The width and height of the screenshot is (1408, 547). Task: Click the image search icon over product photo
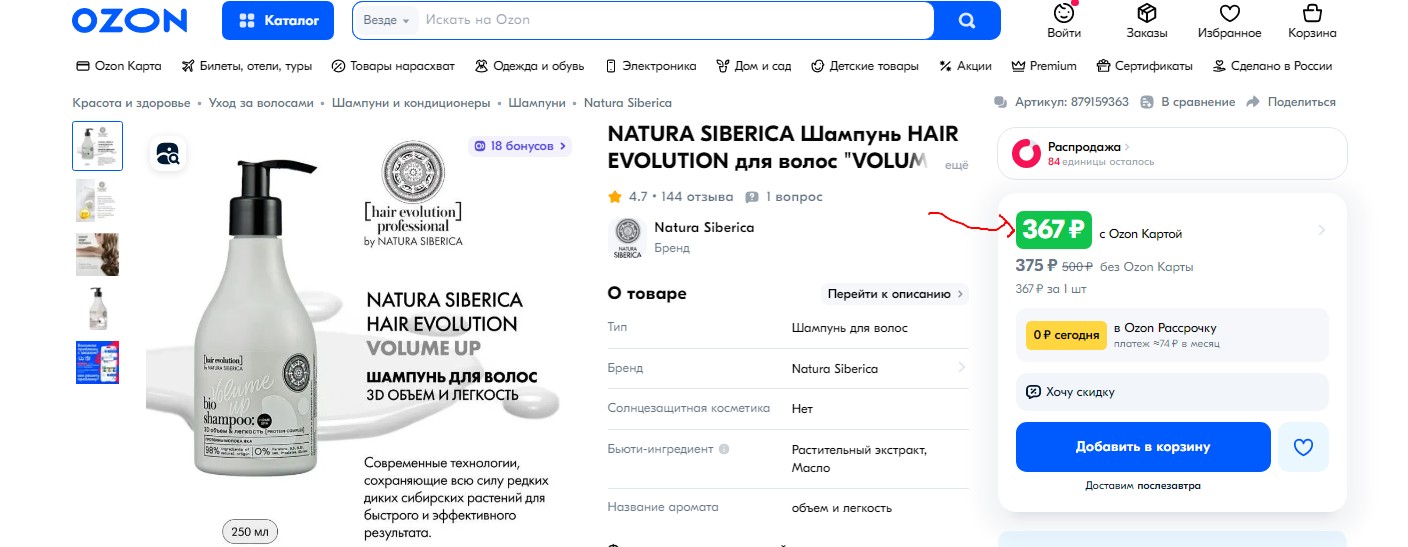tap(167, 154)
